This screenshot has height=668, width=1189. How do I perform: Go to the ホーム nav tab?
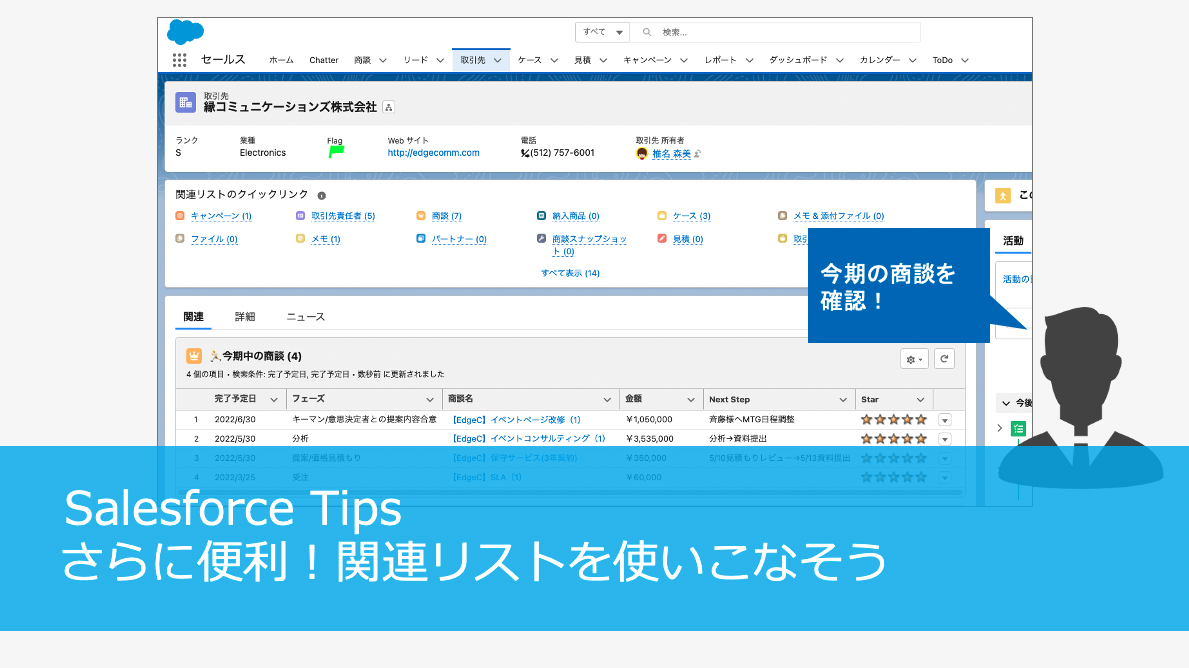281,60
